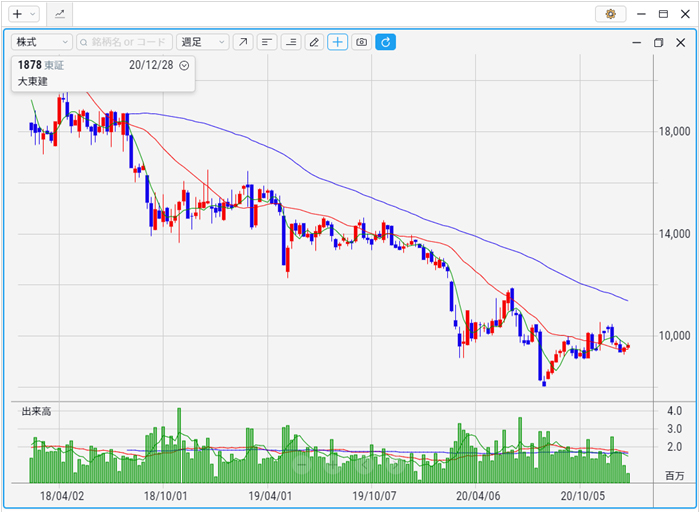700x512 pixels.
Task: Refresh the chart with the blue reload button
Action: pos(386,42)
